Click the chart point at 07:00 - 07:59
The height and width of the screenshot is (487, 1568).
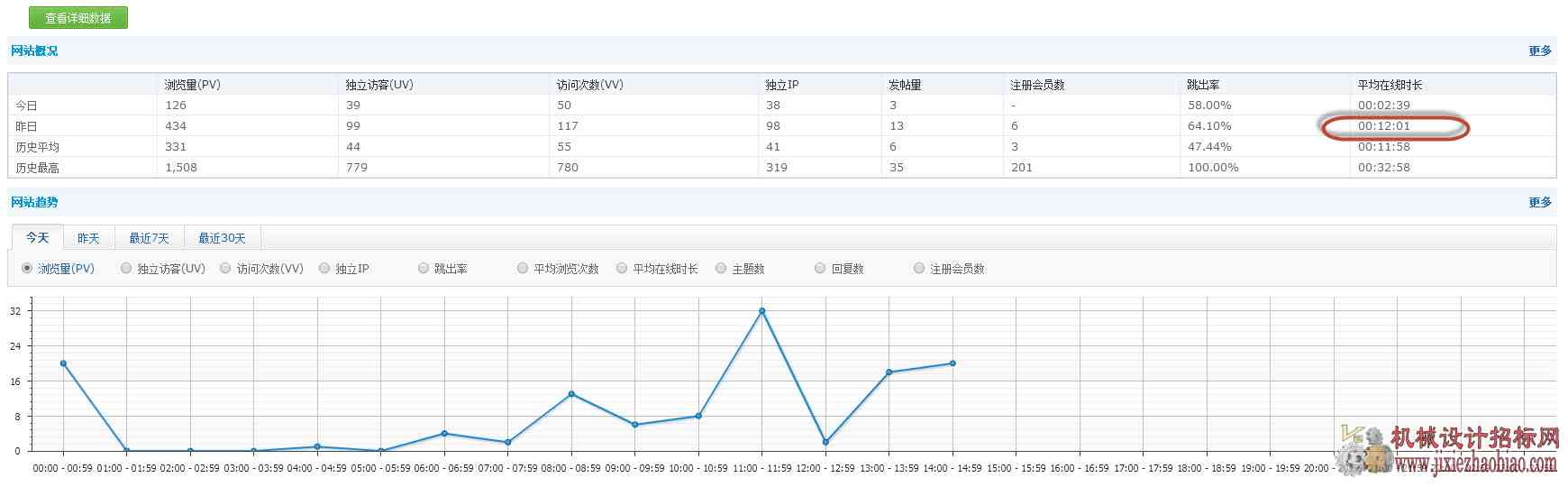pos(508,442)
